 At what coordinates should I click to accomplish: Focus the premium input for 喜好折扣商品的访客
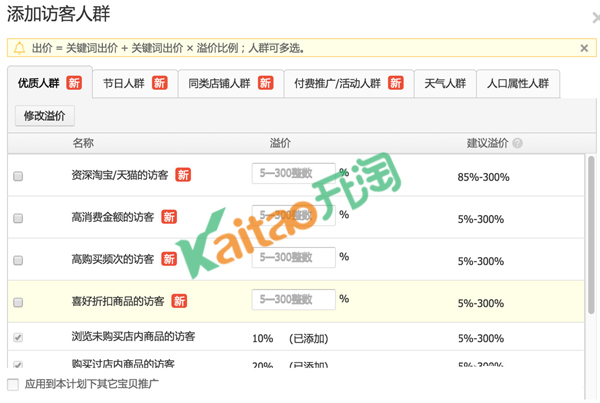tap(293, 299)
